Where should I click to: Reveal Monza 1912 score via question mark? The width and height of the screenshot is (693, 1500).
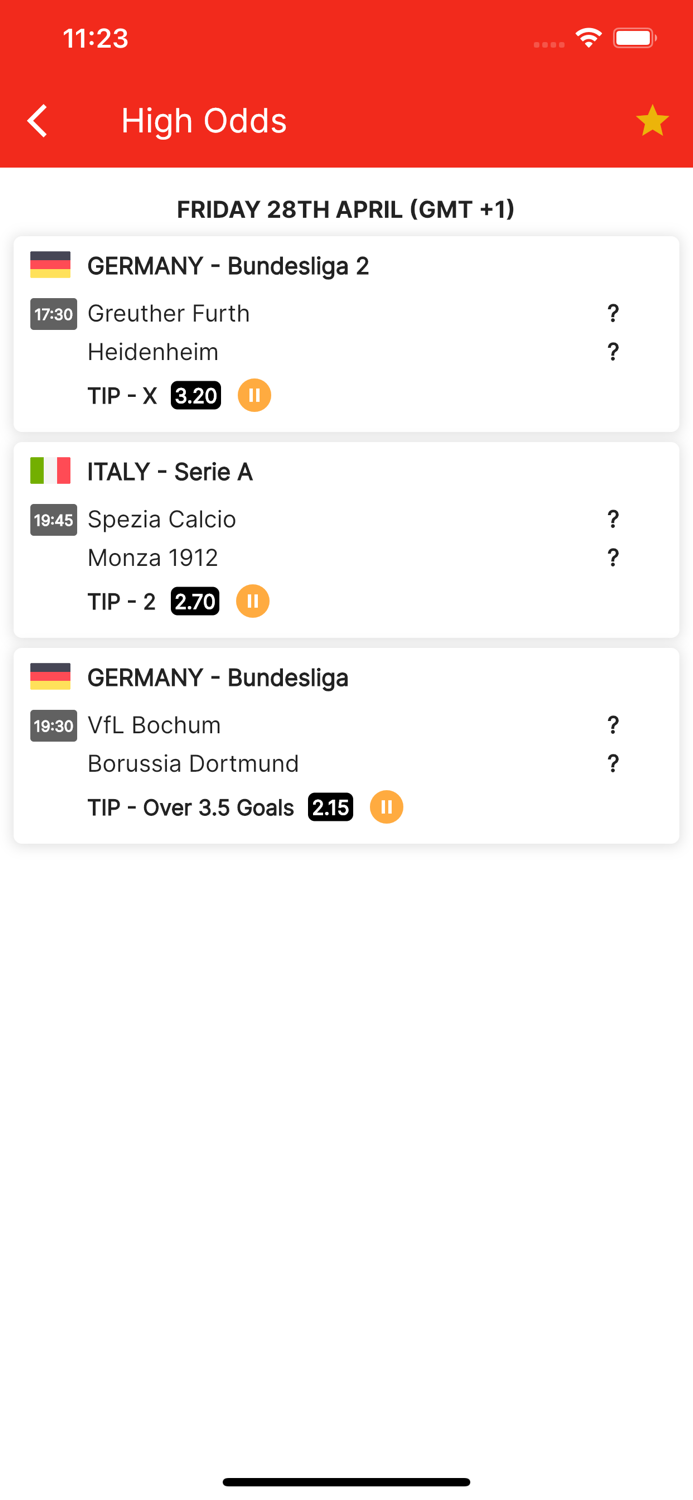pyautogui.click(x=613, y=557)
